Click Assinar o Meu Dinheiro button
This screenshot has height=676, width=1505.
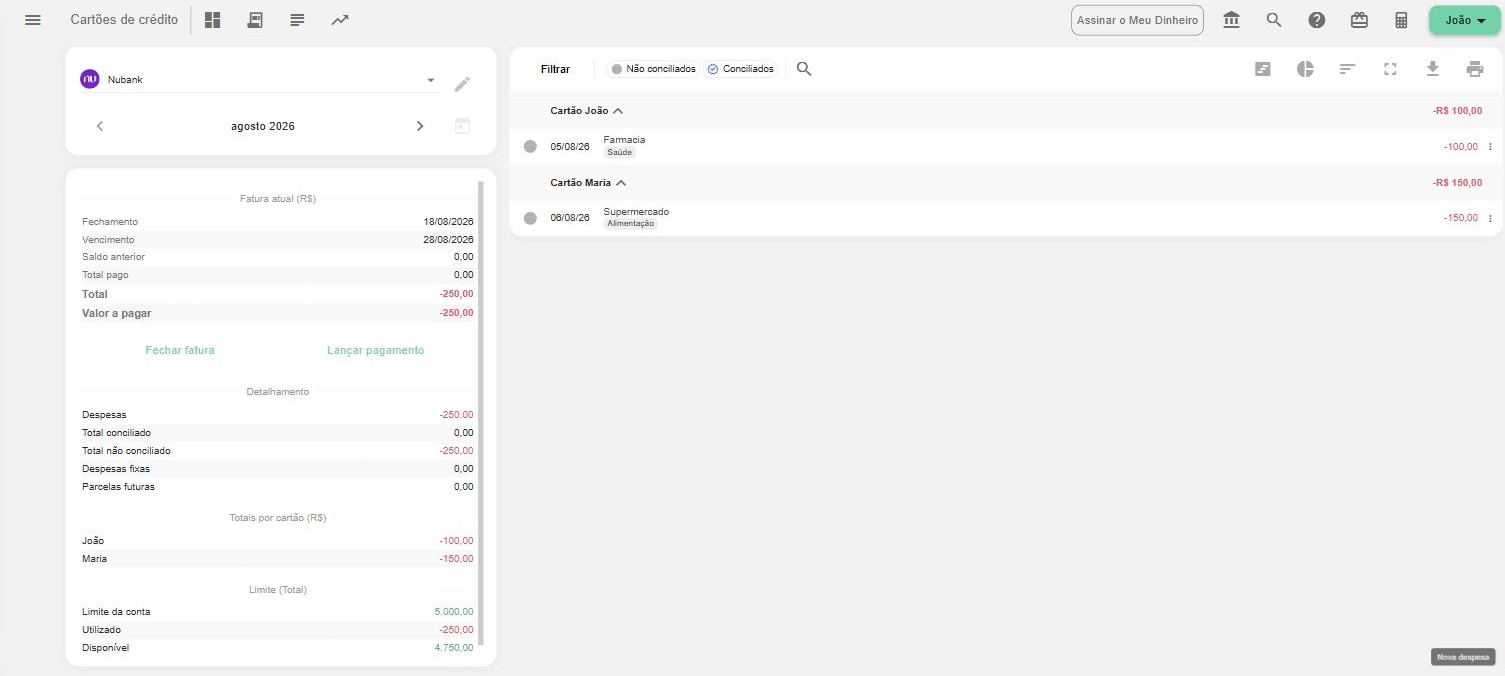pyautogui.click(x=1137, y=20)
